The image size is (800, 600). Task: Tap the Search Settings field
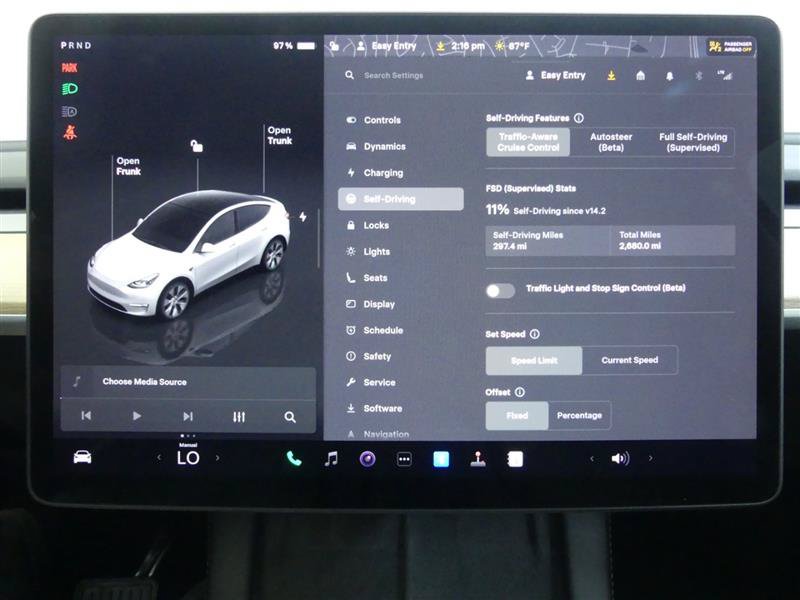click(x=393, y=76)
